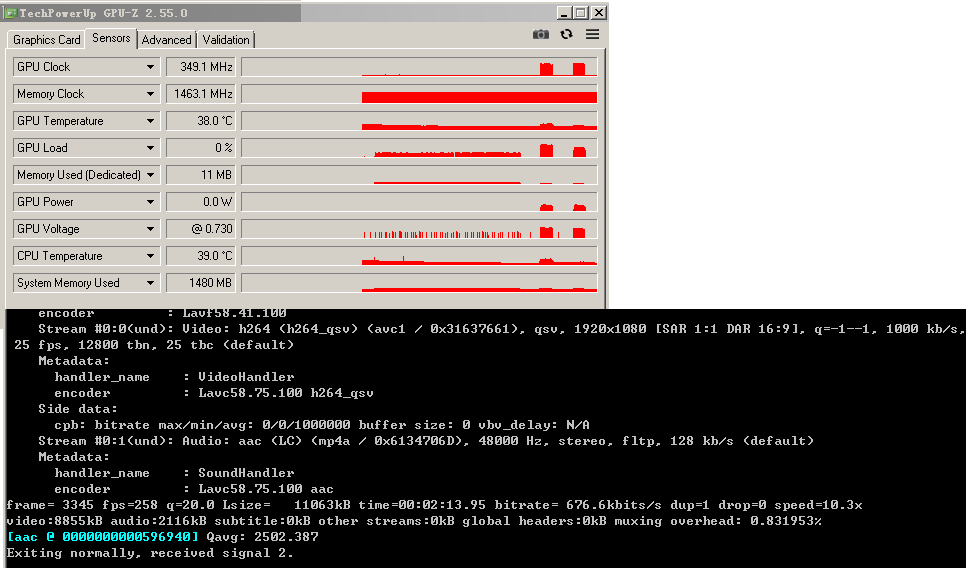Open the hamburger menu in GPU-Z
The width and height of the screenshot is (966, 568).
coord(592,34)
